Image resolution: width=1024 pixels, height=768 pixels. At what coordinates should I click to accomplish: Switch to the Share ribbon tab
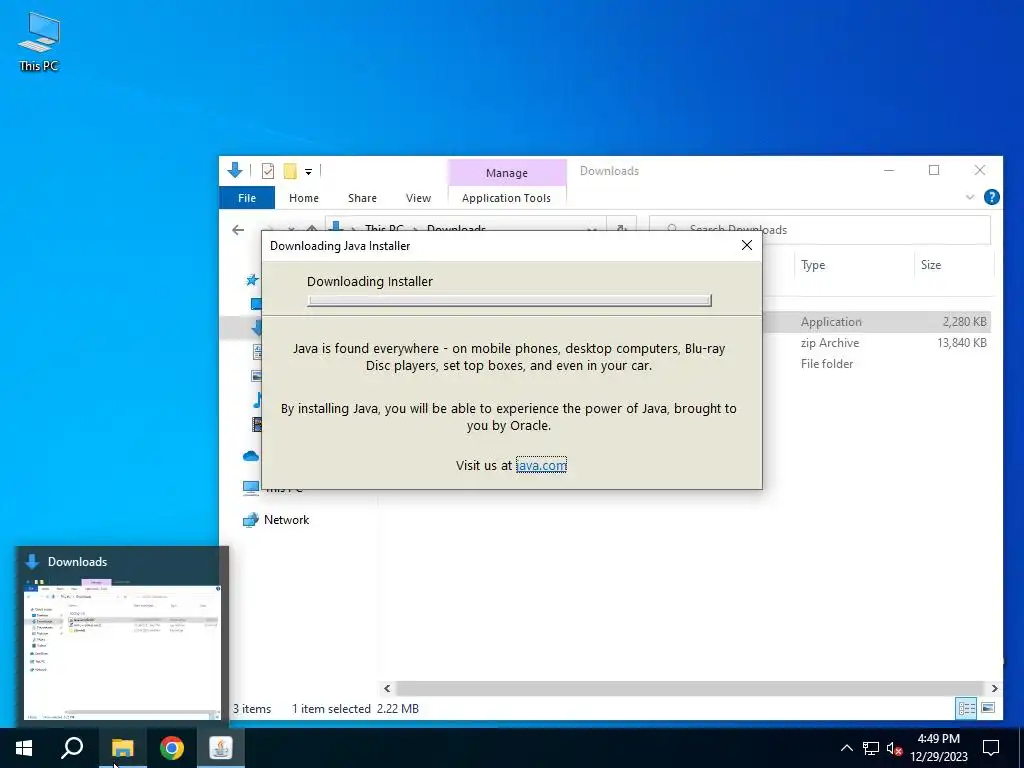click(x=362, y=198)
